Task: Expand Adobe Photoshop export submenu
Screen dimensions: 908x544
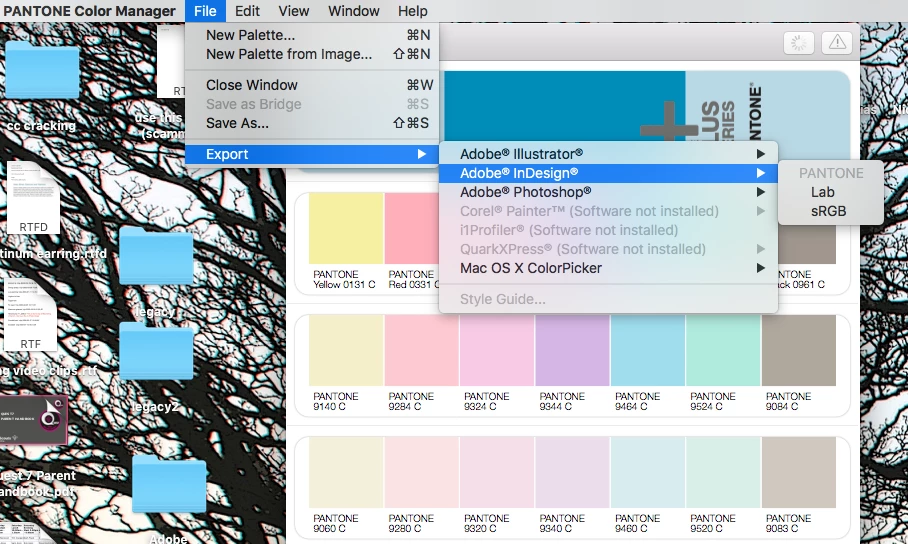Action: coord(608,192)
